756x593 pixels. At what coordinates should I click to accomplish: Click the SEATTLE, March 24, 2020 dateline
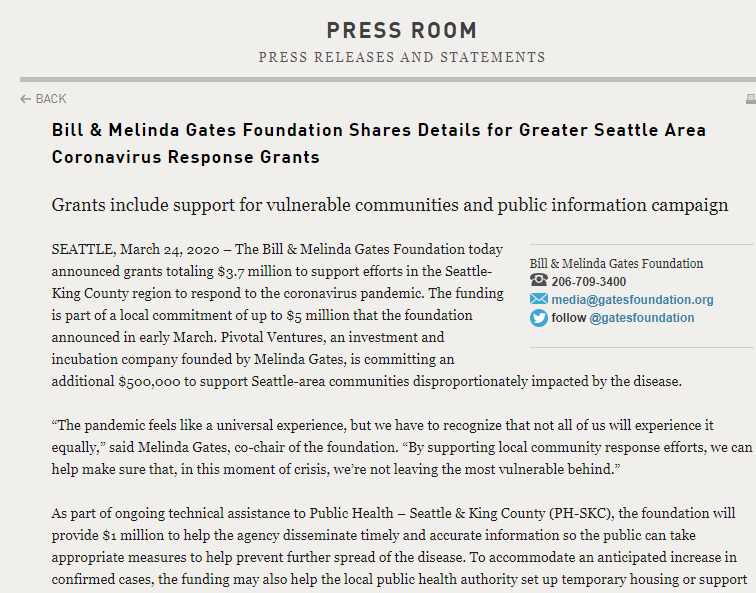140,249
